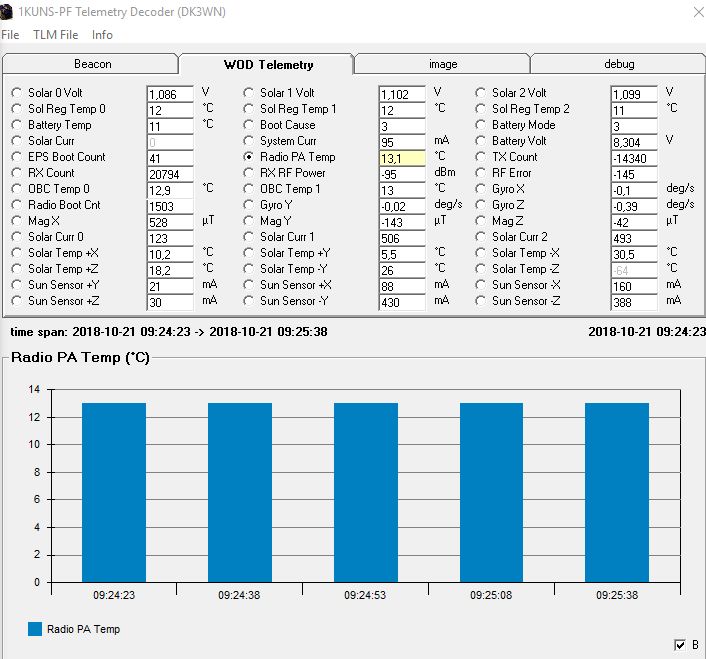
Task: Pick the Gyro Z radio button
Action: coord(481,205)
